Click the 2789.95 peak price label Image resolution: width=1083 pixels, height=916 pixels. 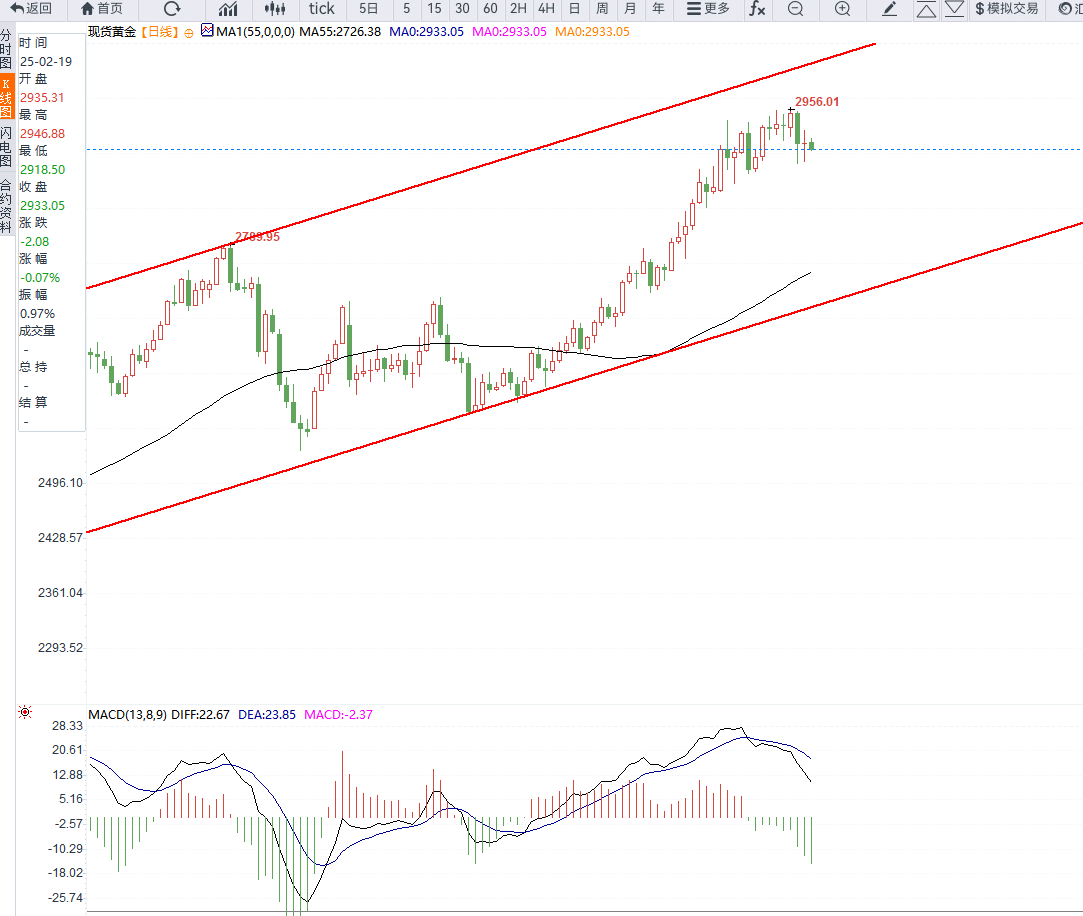(257, 237)
